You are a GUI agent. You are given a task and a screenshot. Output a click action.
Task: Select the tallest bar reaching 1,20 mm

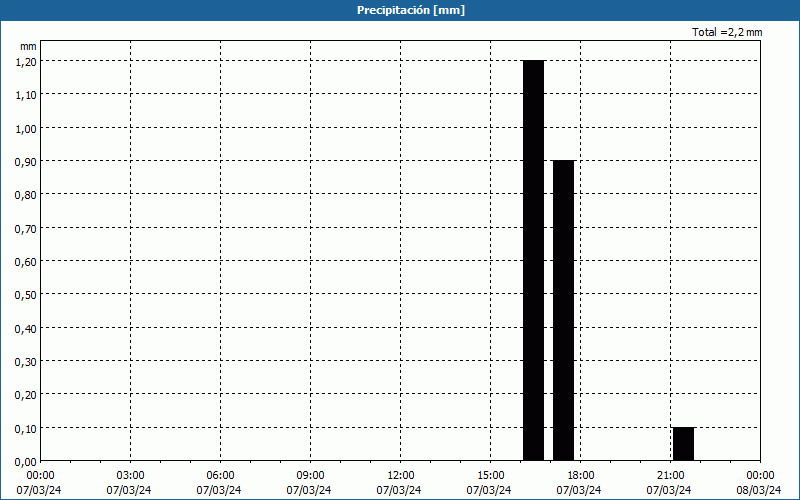[534, 261]
